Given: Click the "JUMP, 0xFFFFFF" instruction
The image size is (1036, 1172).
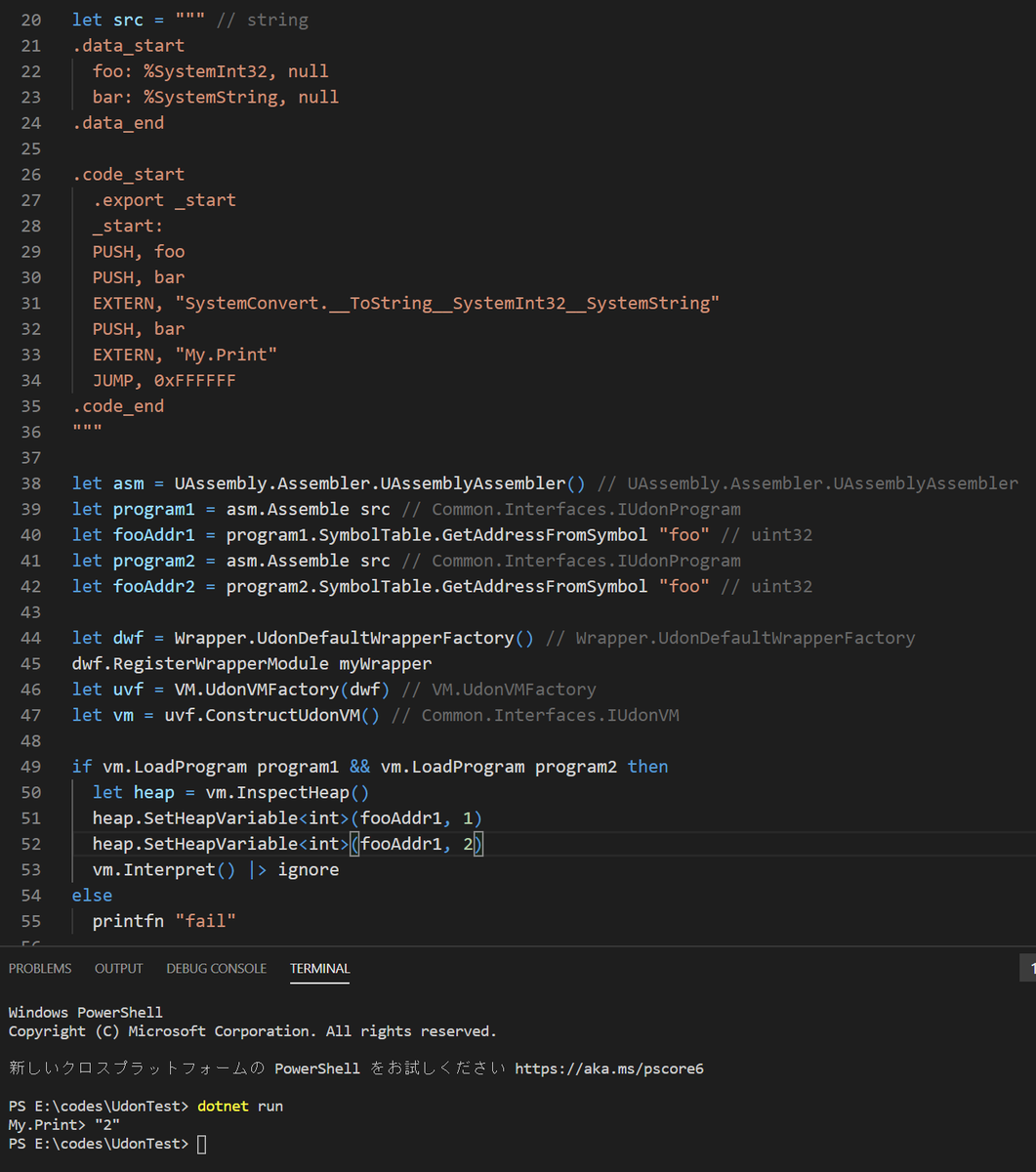Looking at the screenshot, I should [164, 380].
